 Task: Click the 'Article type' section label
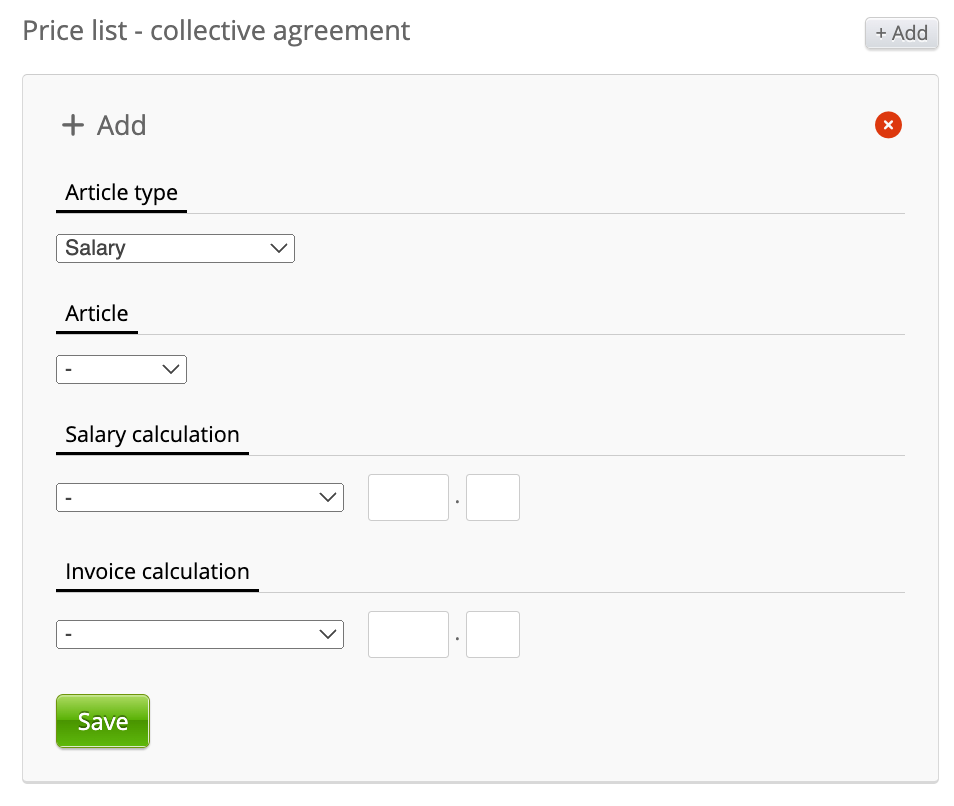point(121,193)
